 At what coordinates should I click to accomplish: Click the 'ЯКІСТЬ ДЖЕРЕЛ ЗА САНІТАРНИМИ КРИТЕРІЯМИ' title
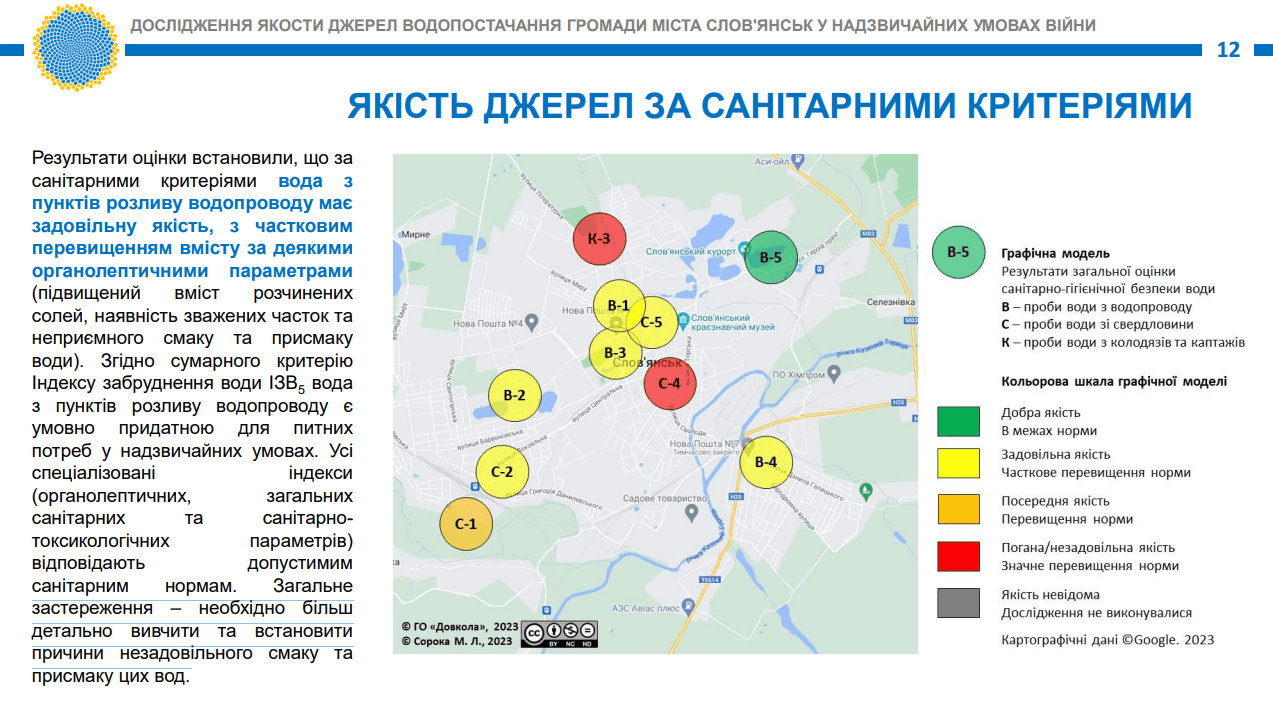[x=769, y=106]
